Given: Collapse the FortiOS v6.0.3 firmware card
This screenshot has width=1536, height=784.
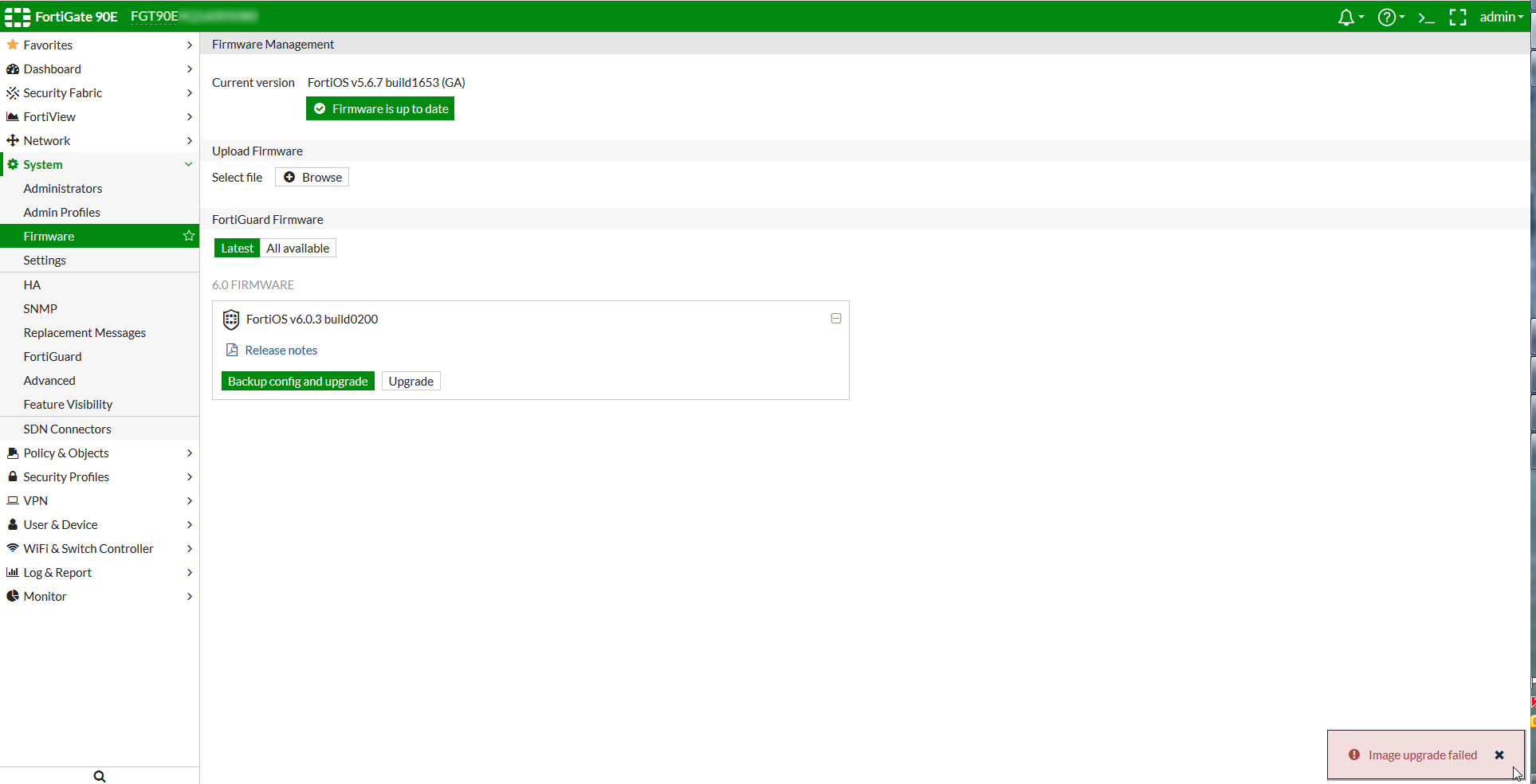Looking at the screenshot, I should coord(836,318).
